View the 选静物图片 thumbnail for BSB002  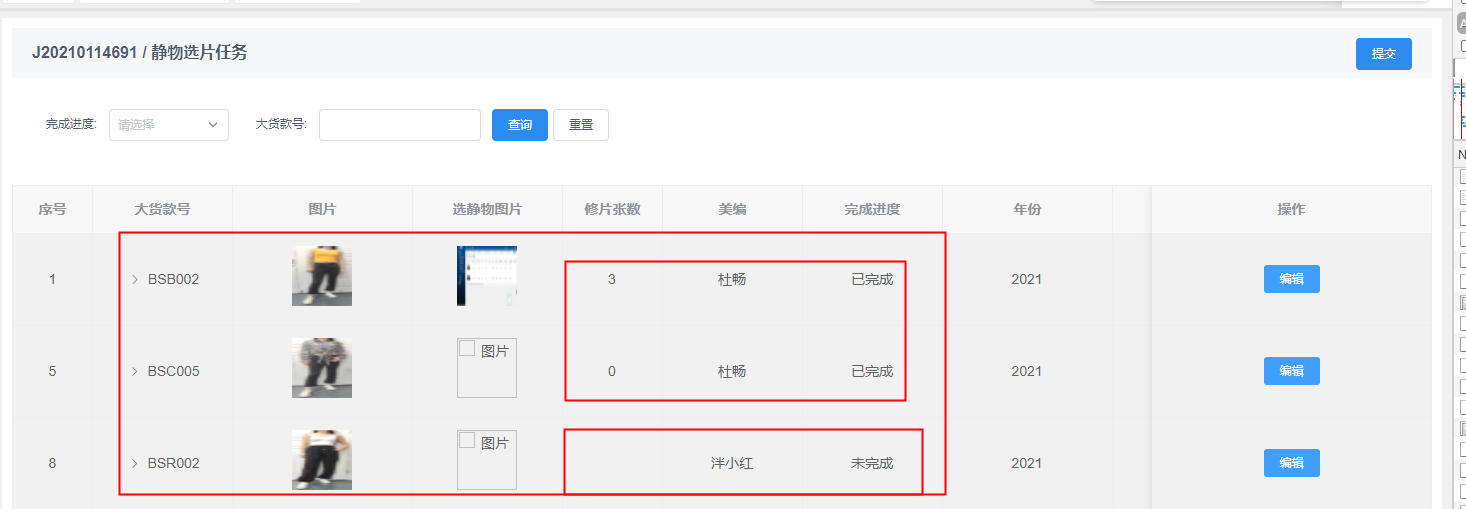487,276
